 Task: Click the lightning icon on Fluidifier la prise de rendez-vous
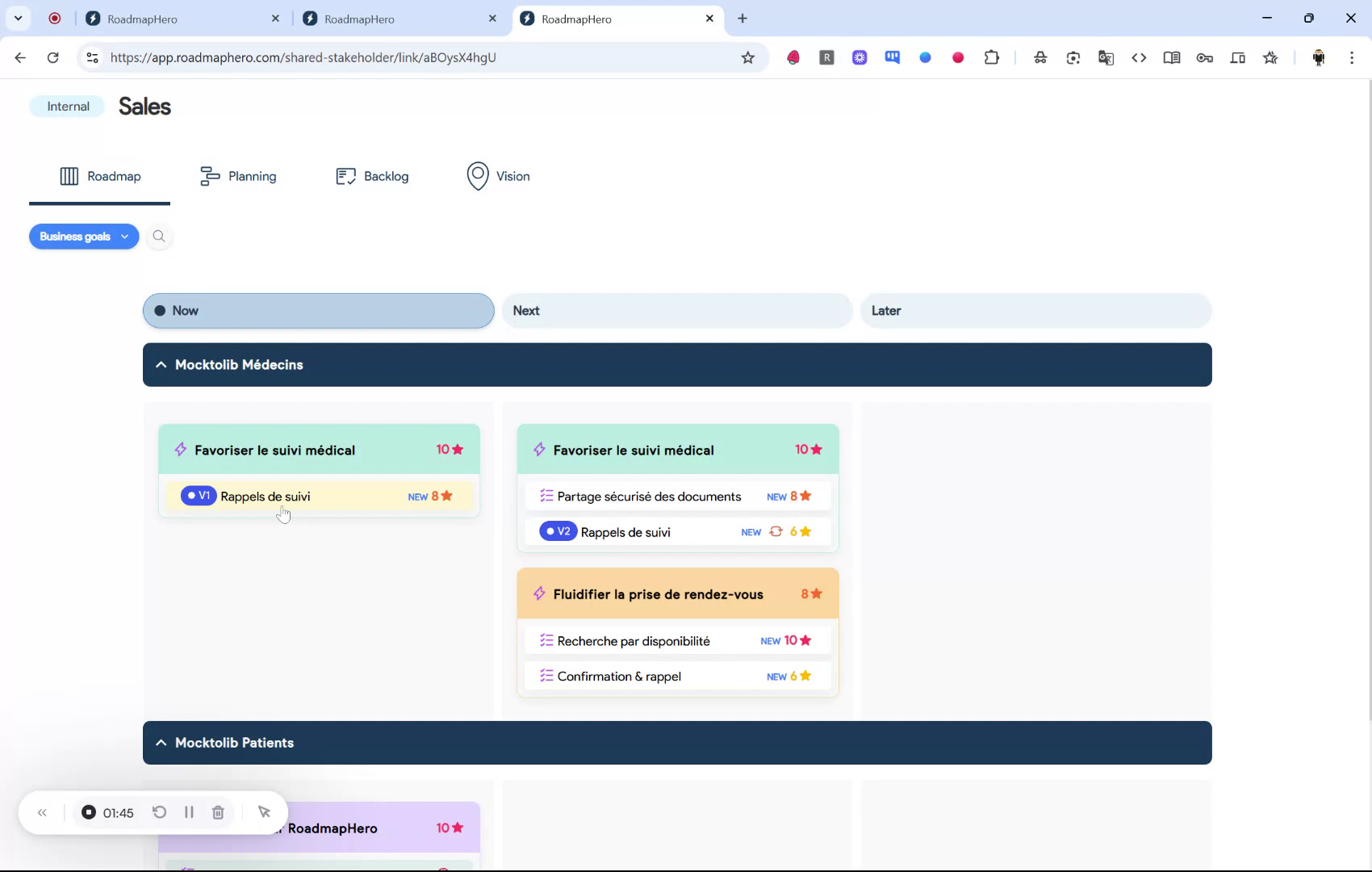coord(540,593)
